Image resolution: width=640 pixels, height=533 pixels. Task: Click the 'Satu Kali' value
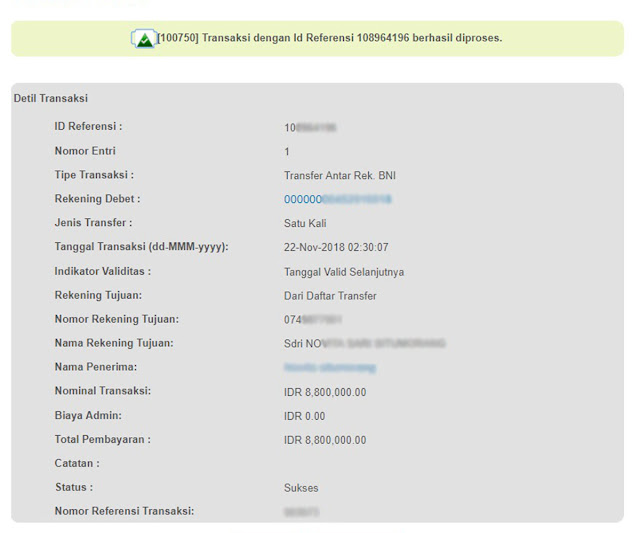[x=305, y=223]
